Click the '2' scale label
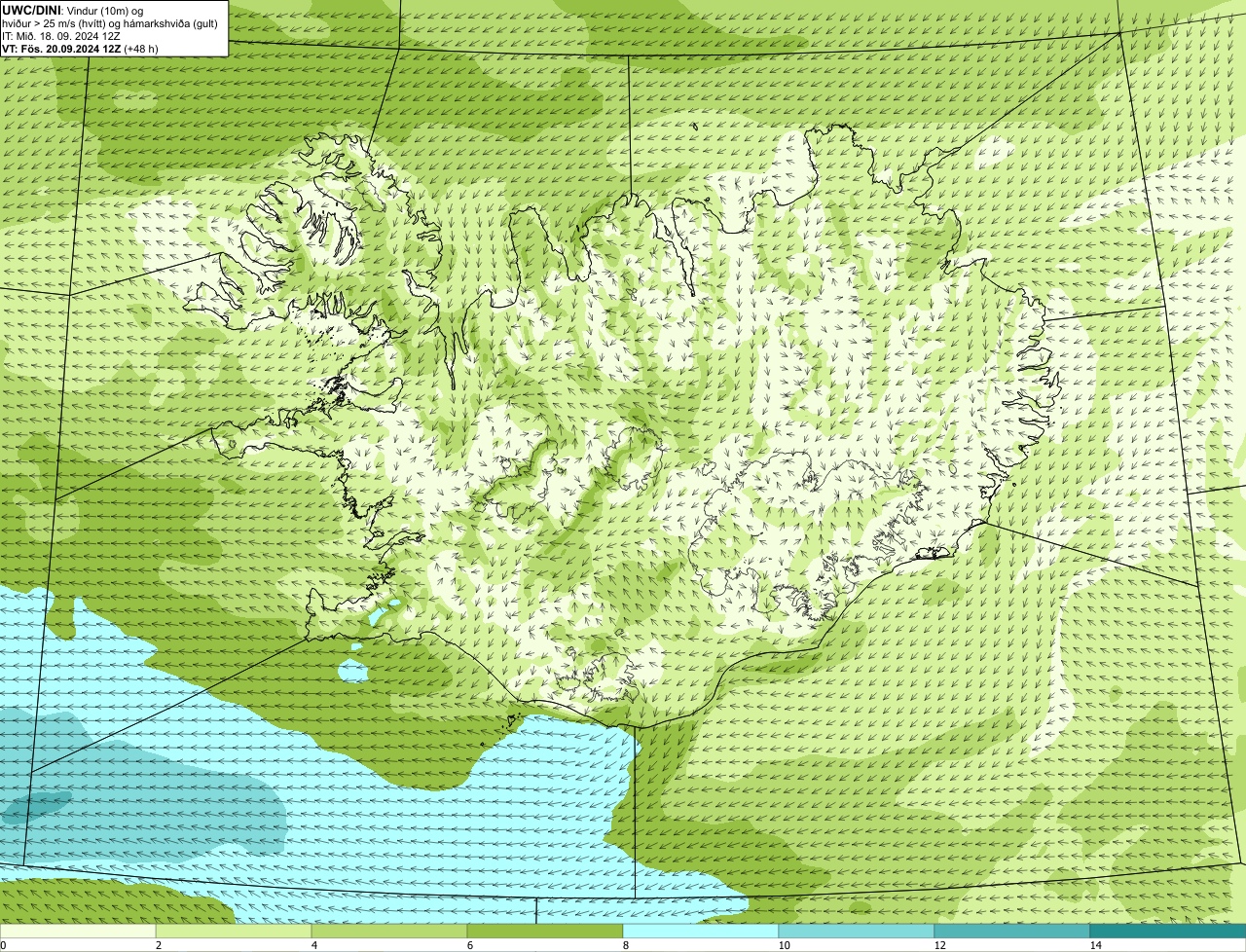This screenshot has height=952, width=1246. click(x=159, y=945)
